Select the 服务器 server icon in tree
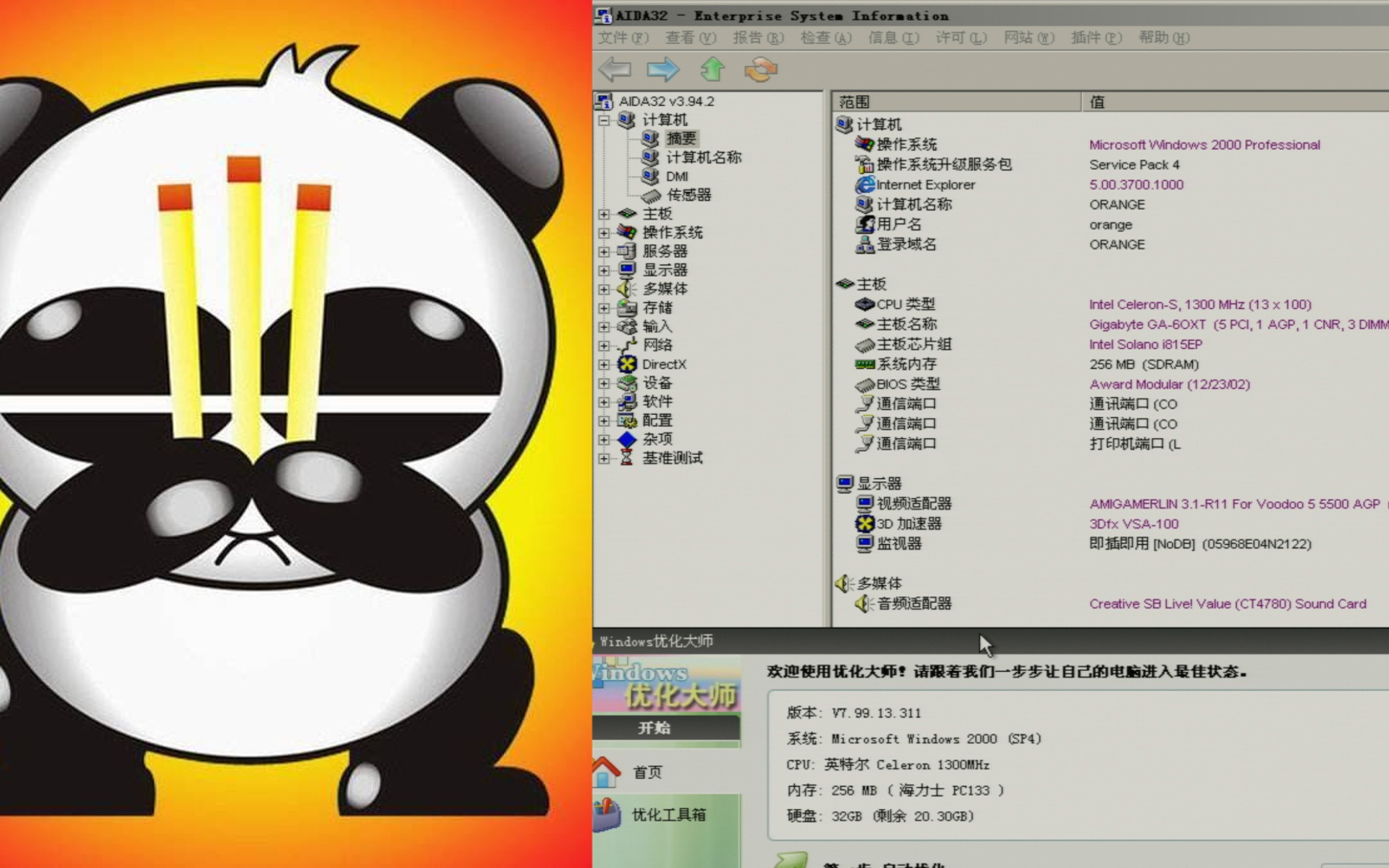 (x=627, y=251)
